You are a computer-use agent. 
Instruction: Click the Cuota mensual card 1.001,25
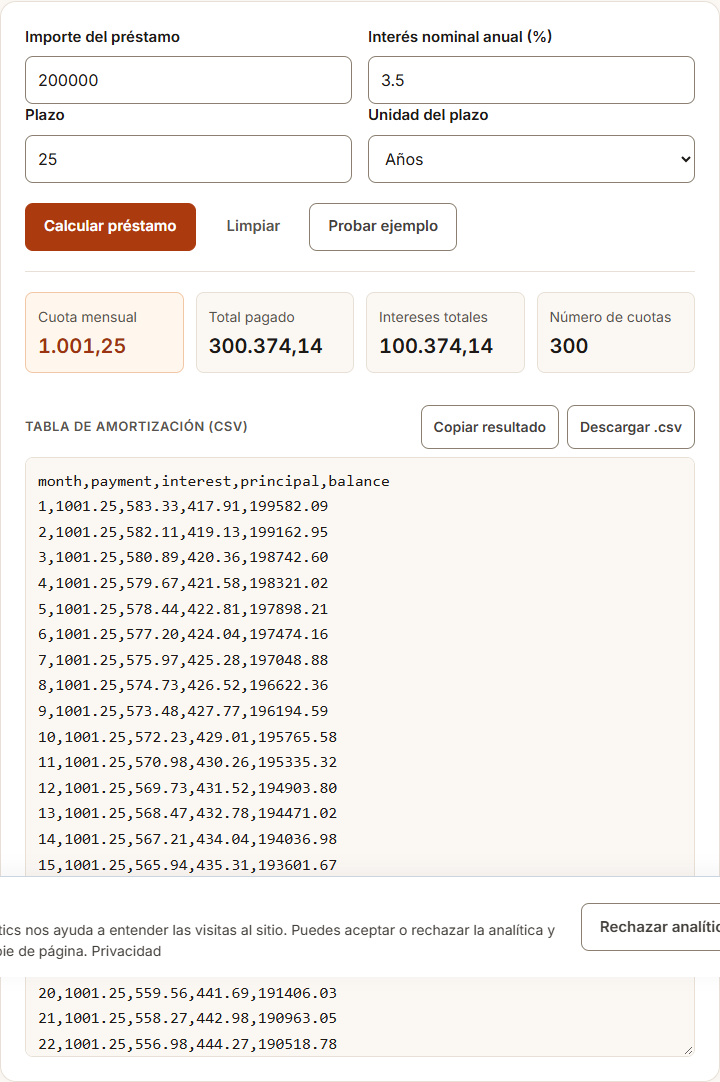click(x=105, y=333)
